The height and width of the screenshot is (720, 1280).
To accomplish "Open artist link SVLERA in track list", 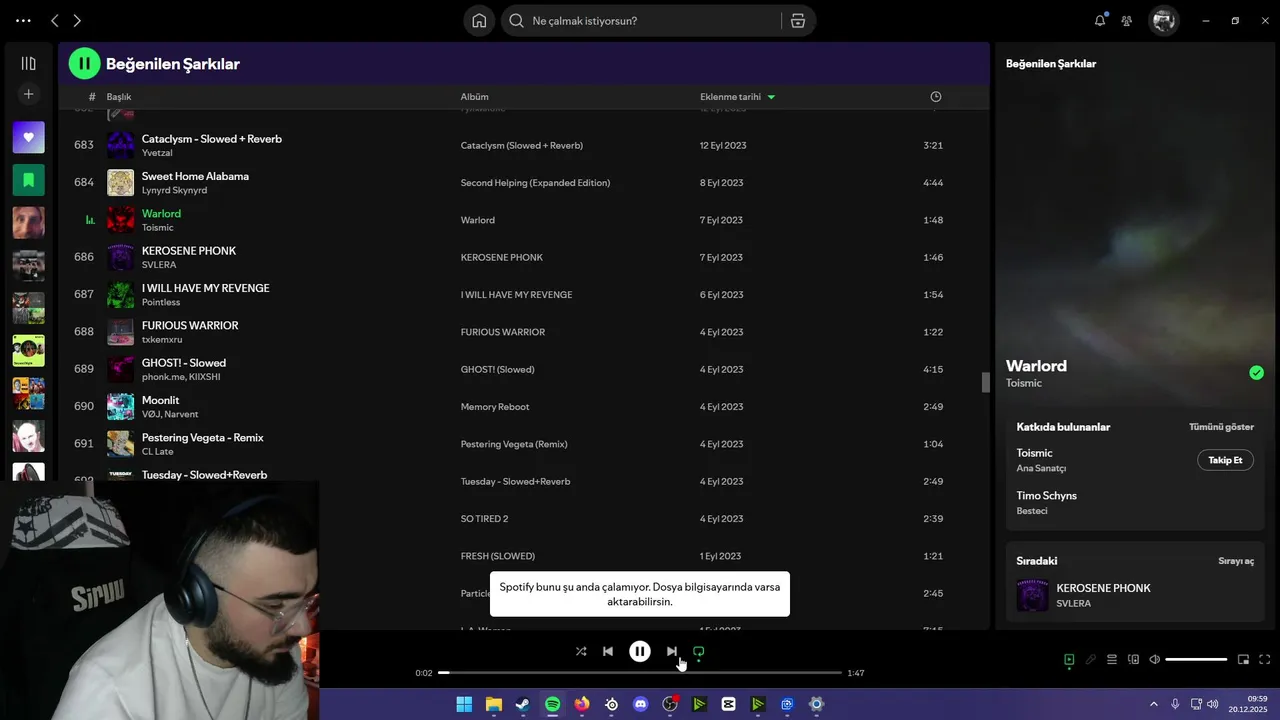I will [159, 265].
